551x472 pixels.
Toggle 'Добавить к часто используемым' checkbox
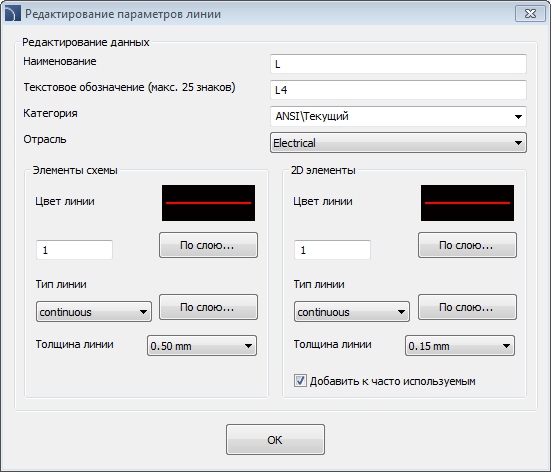tap(300, 381)
